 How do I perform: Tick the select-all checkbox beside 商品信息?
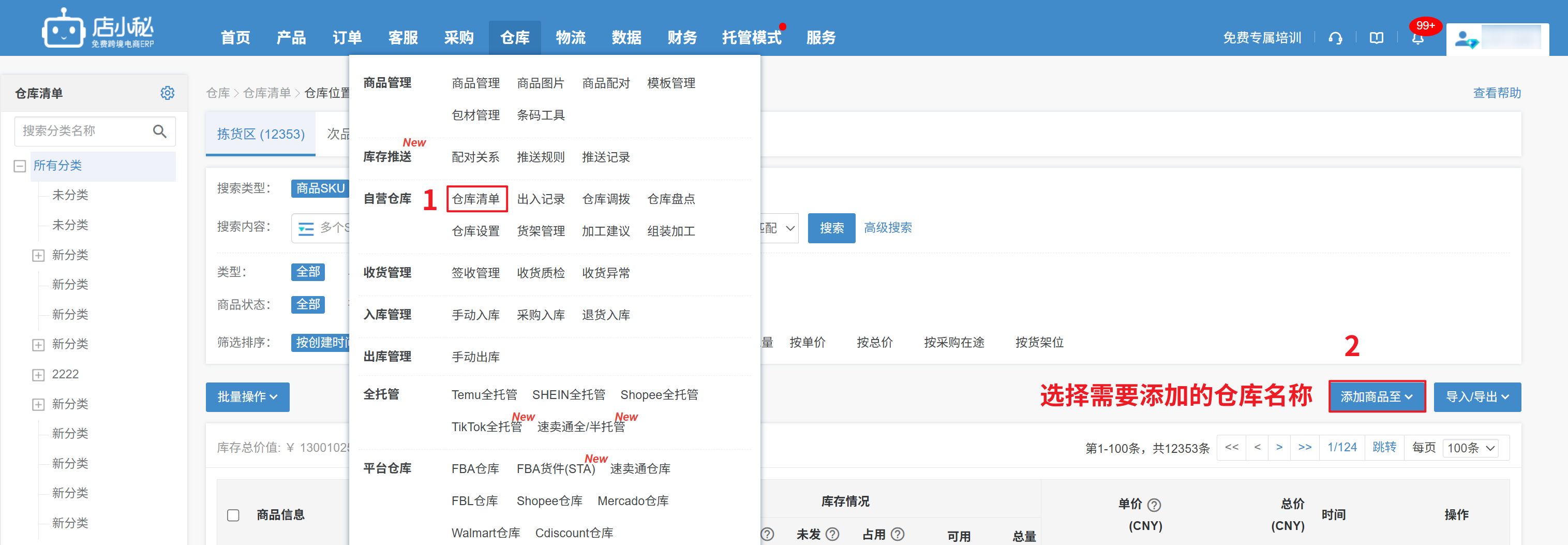coord(233,515)
